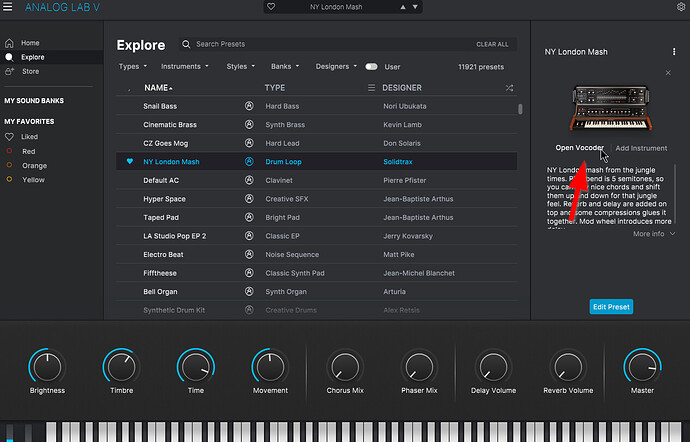This screenshot has width=690, height=442.
Task: Click the Edit Preset button
Action: pyautogui.click(x=611, y=307)
